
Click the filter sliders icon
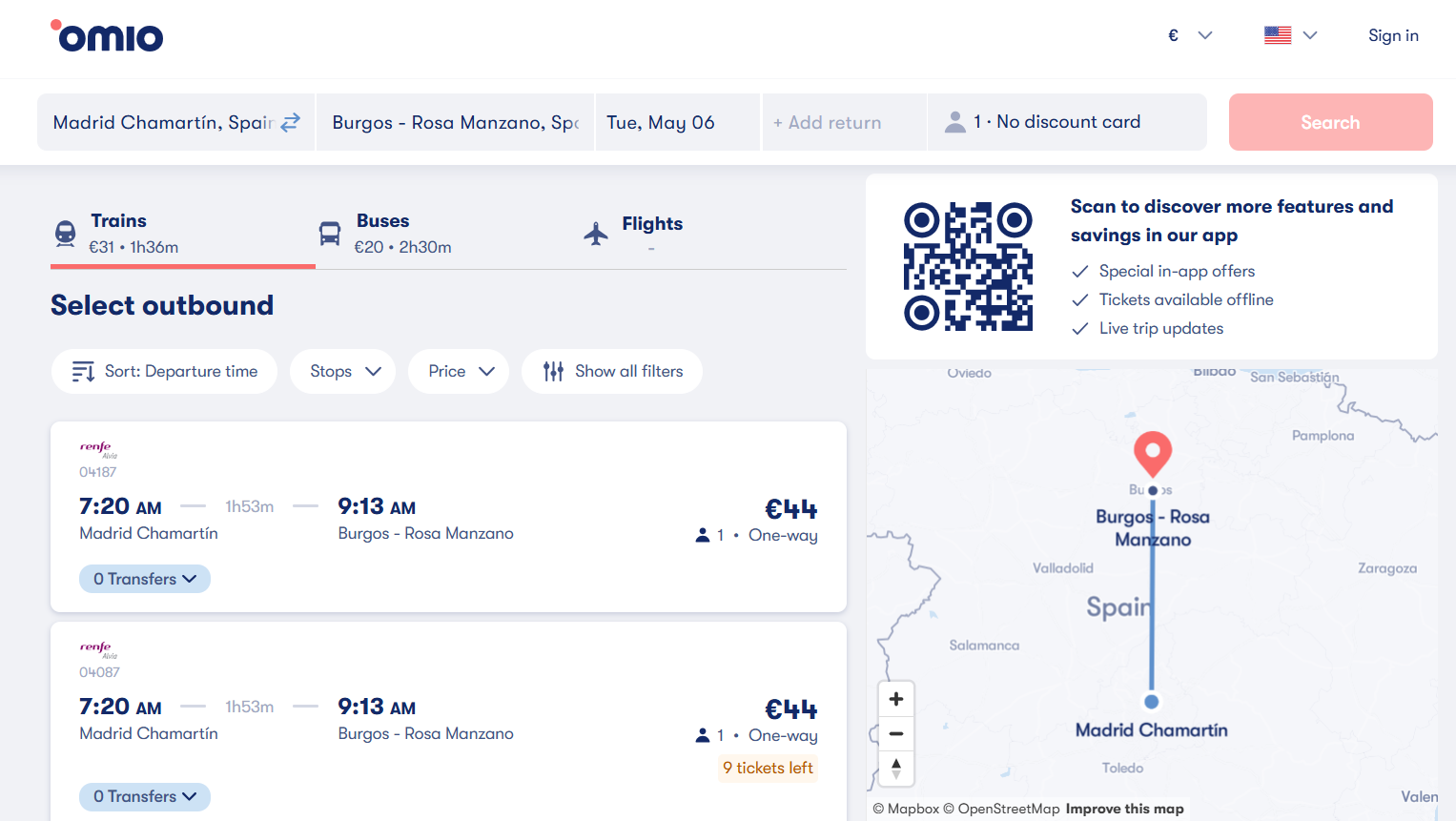pyautogui.click(x=553, y=371)
